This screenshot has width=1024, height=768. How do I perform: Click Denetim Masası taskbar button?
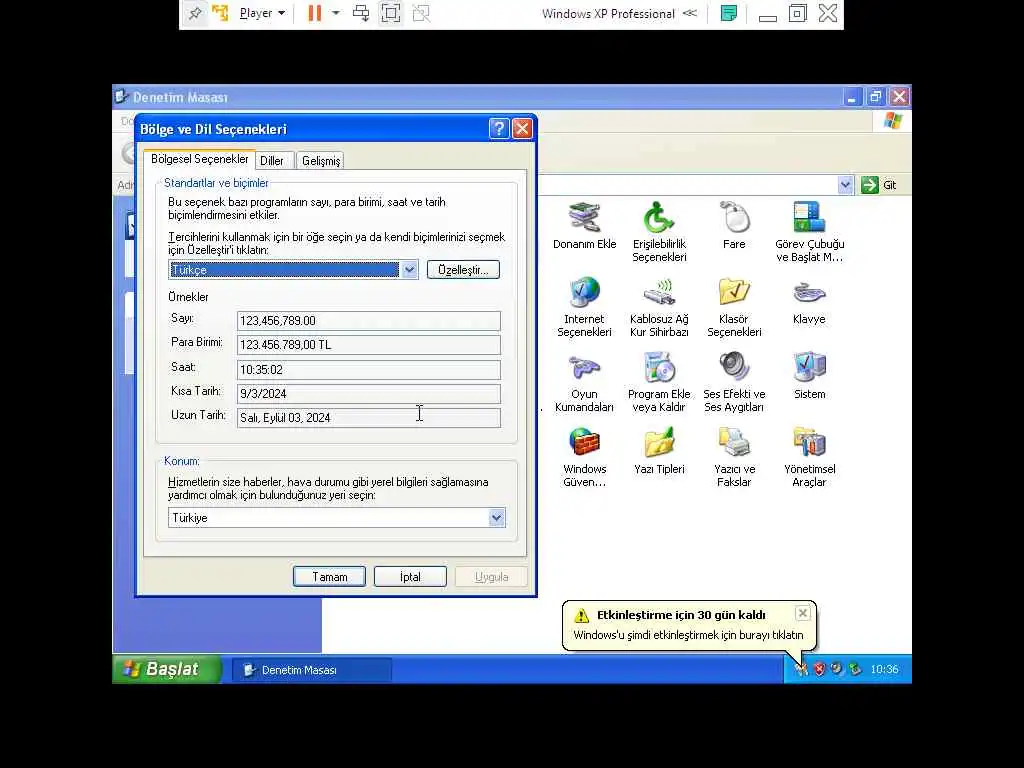[312, 670]
